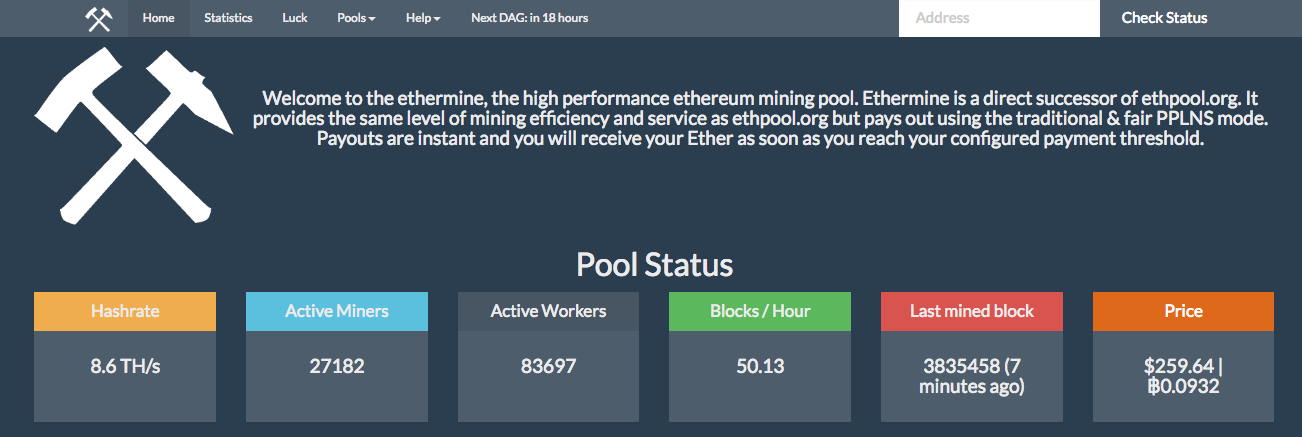Click the Next DAG countdown link
The height and width of the screenshot is (437, 1302).
[529, 18]
